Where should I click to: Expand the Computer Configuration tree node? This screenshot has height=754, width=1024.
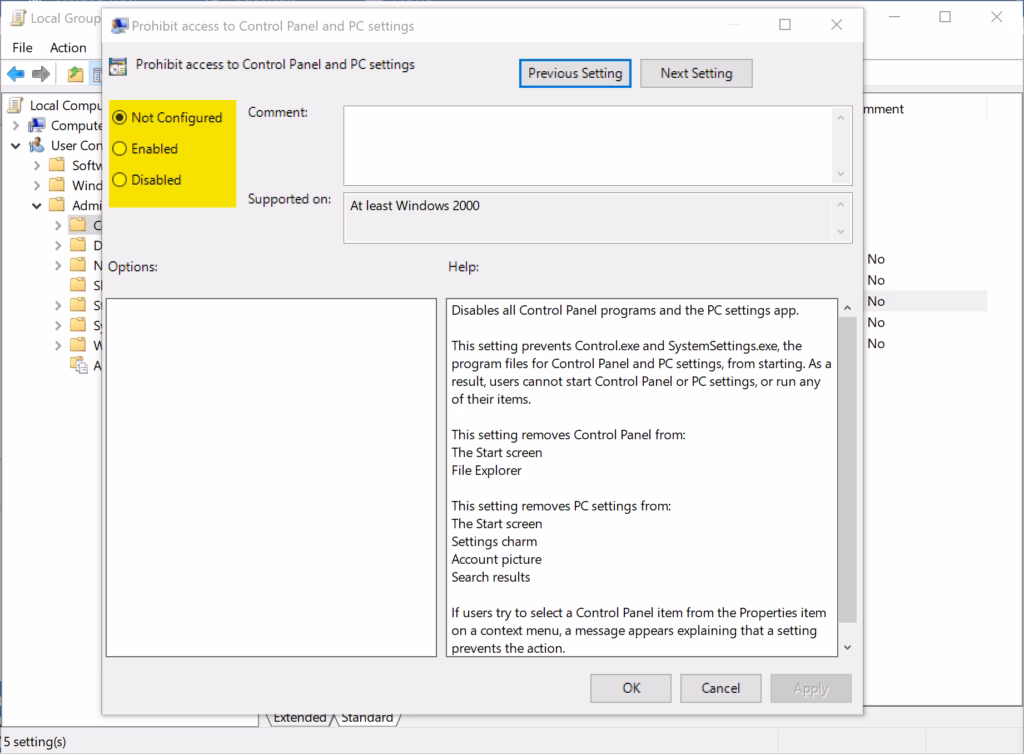tap(16, 126)
